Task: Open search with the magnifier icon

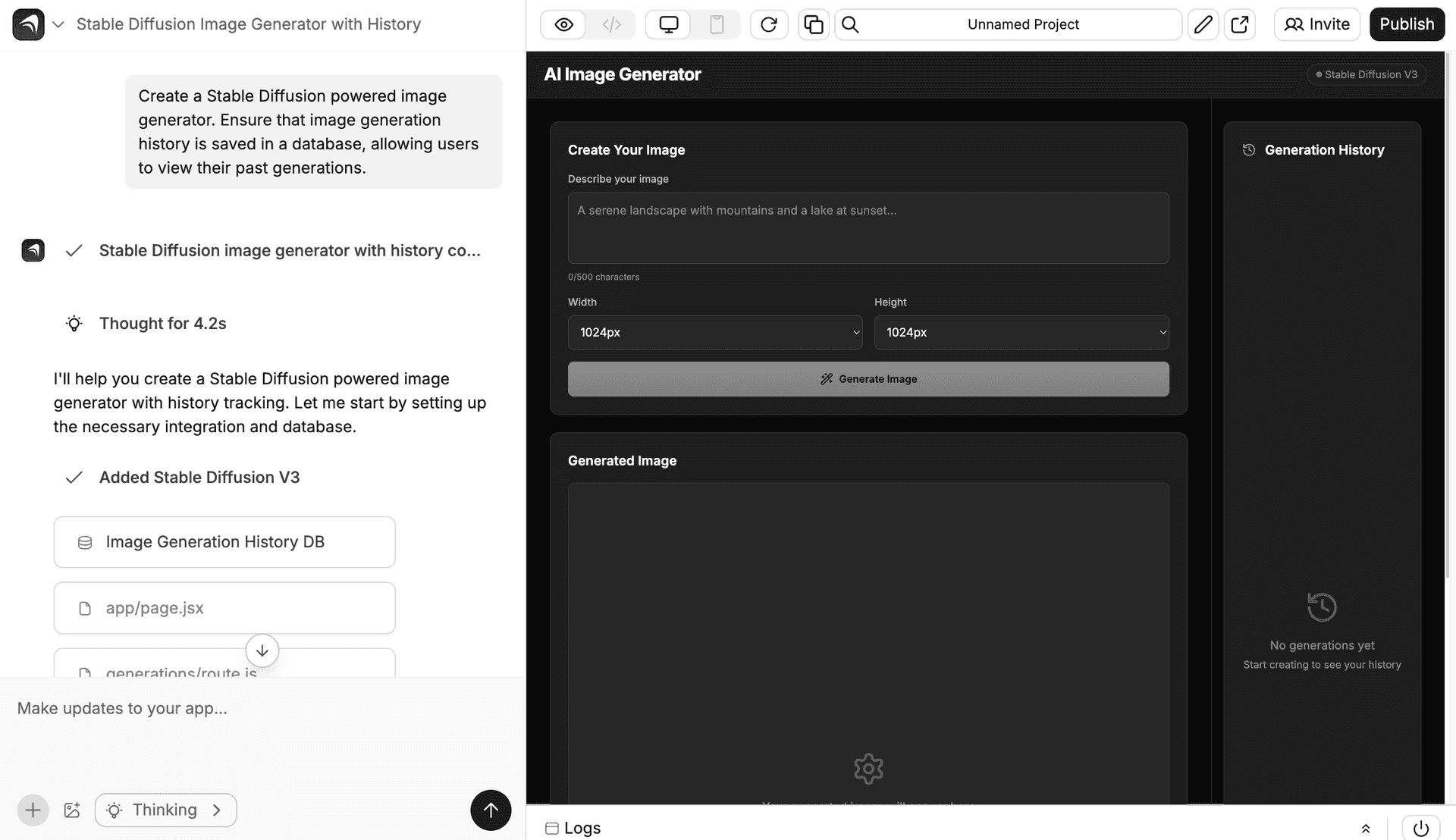Action: click(x=849, y=24)
